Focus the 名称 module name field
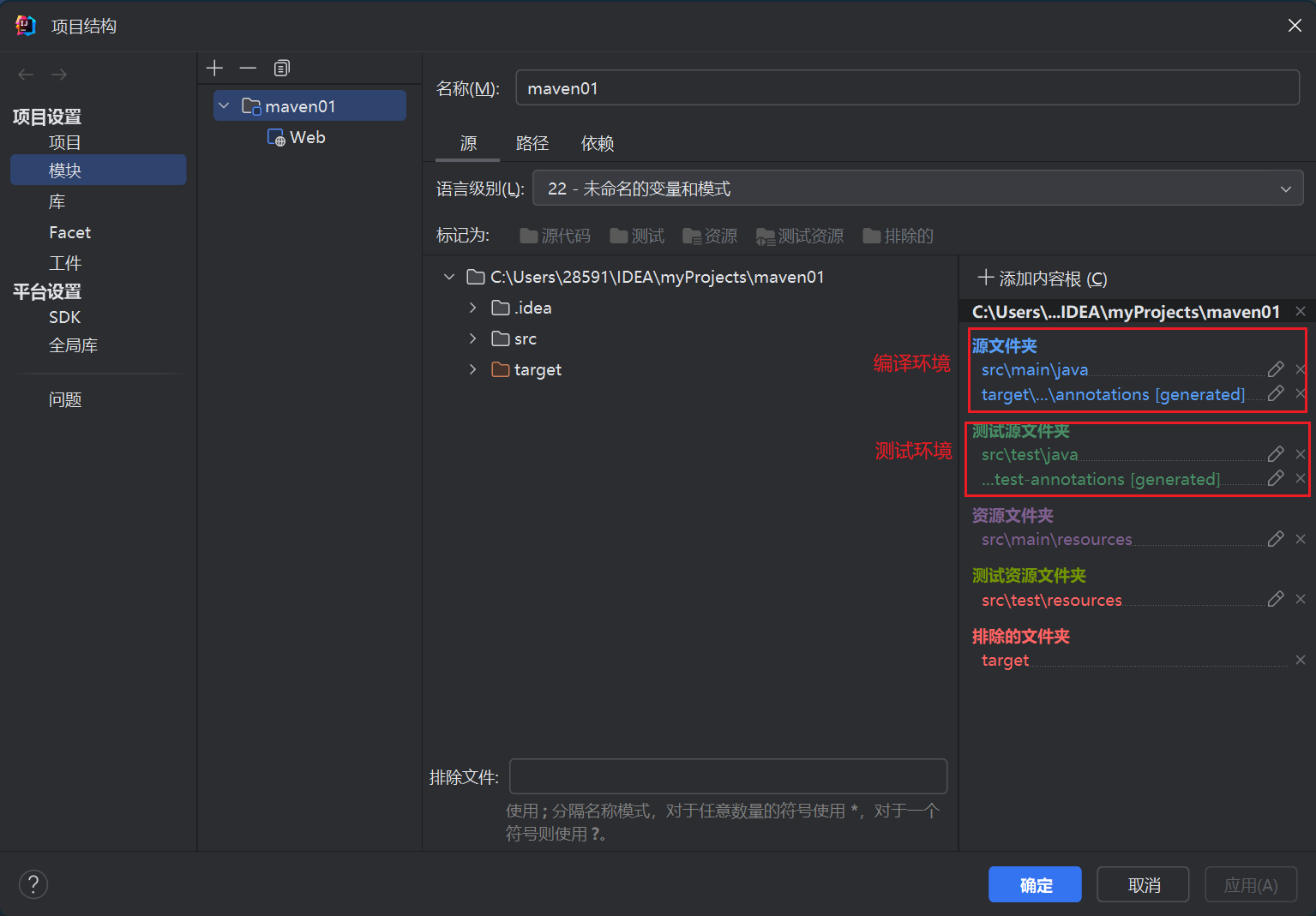Image resolution: width=1316 pixels, height=916 pixels. 907,87
